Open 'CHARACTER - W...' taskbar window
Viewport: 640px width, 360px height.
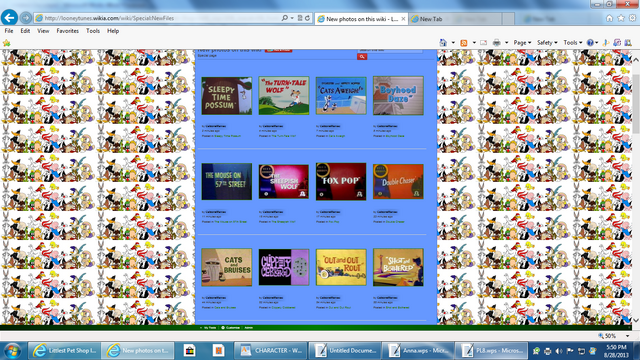tap(271, 351)
